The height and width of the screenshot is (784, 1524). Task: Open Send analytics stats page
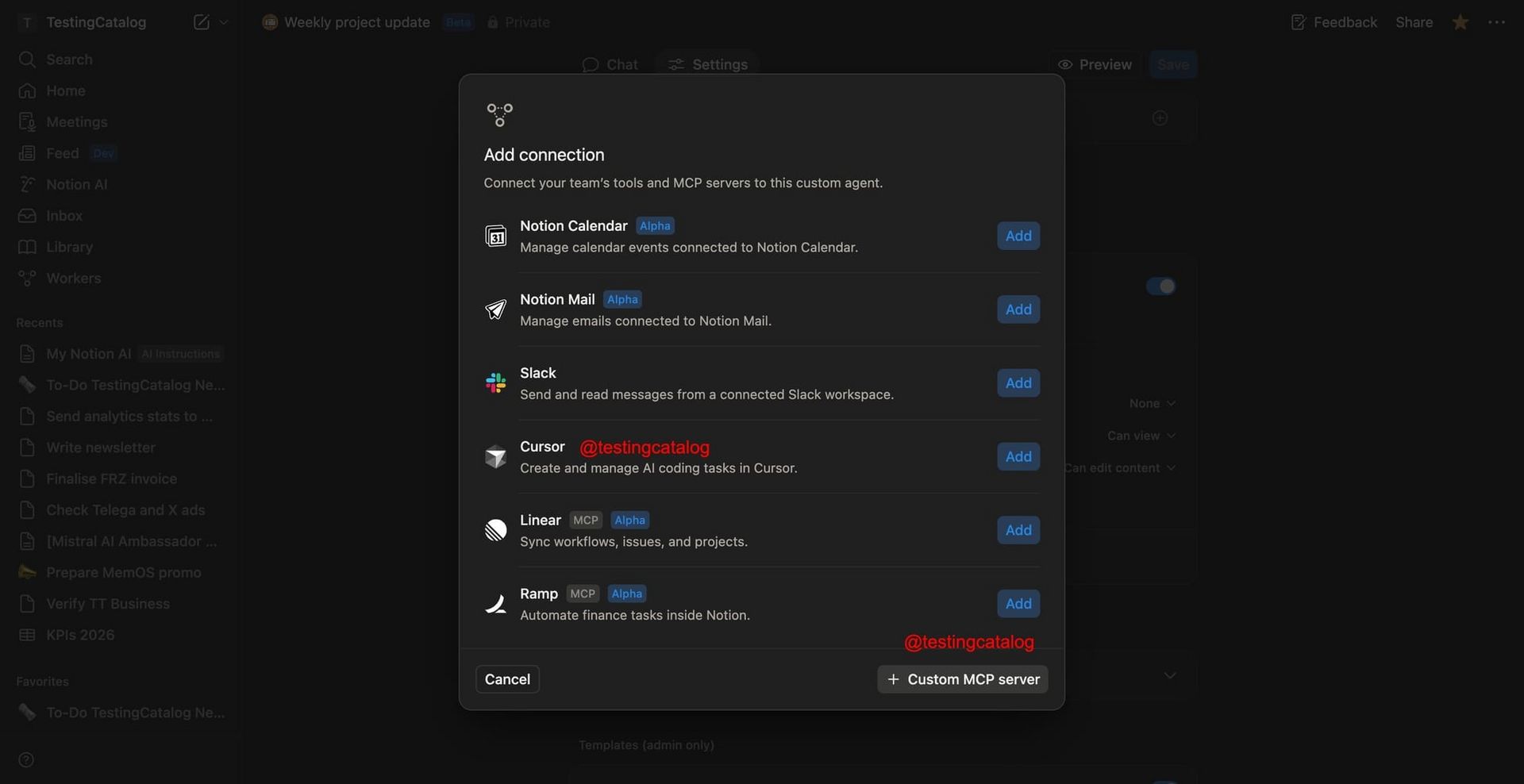click(x=119, y=417)
